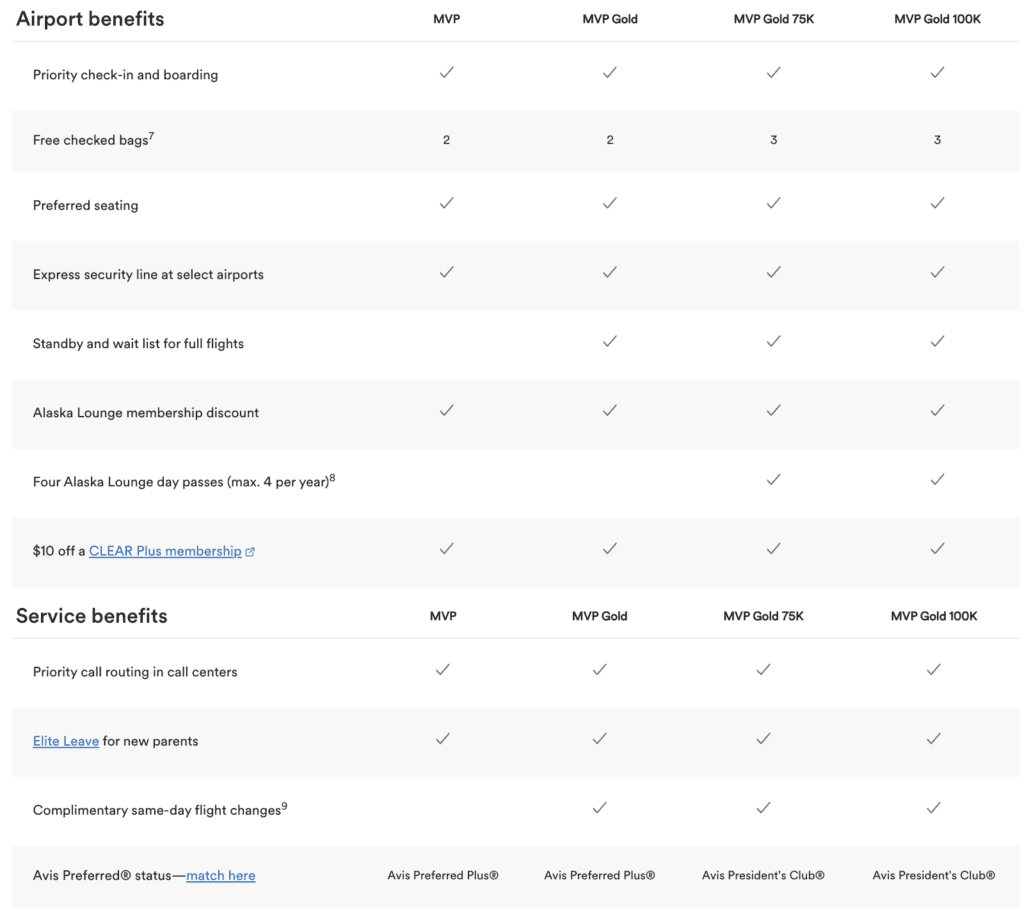Click 'Express security line at select airports' label
1024x919 pixels.
coord(148,275)
